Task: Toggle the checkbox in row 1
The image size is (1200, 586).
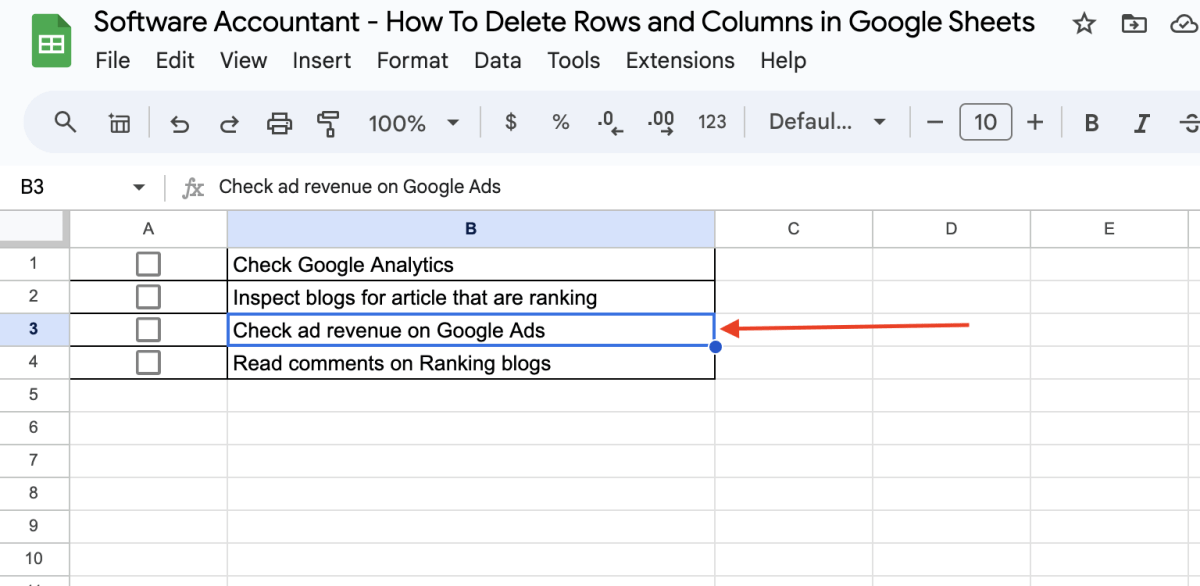Action: click(x=148, y=263)
